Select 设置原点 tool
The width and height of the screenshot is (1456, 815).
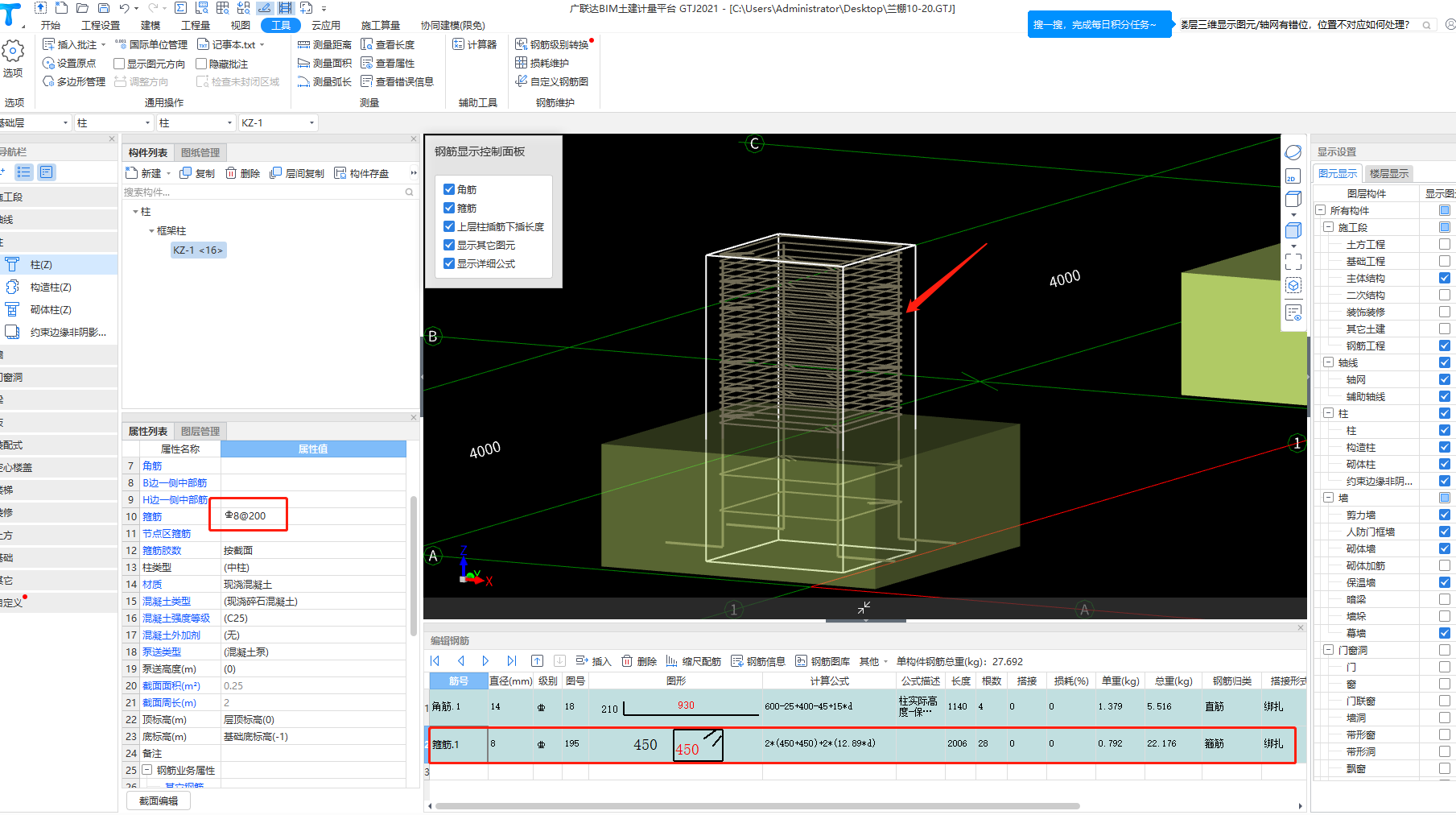pos(69,63)
